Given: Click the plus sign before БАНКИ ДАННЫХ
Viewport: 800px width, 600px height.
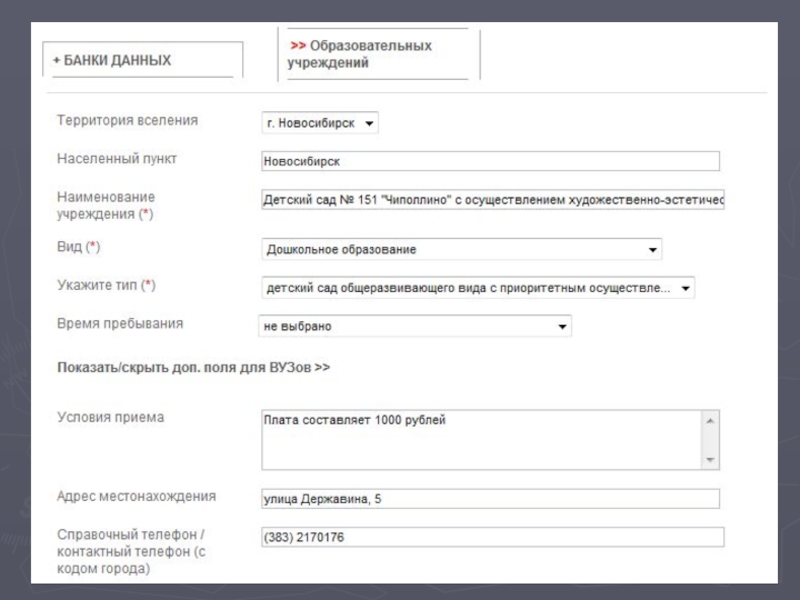Looking at the screenshot, I should point(57,60).
